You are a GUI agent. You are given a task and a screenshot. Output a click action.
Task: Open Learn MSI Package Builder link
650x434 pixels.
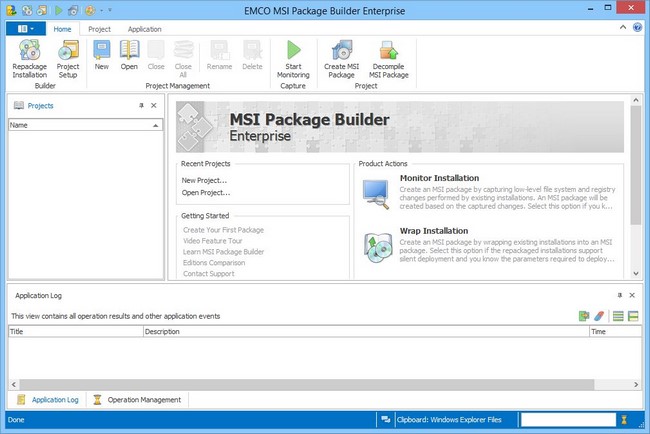point(223,252)
